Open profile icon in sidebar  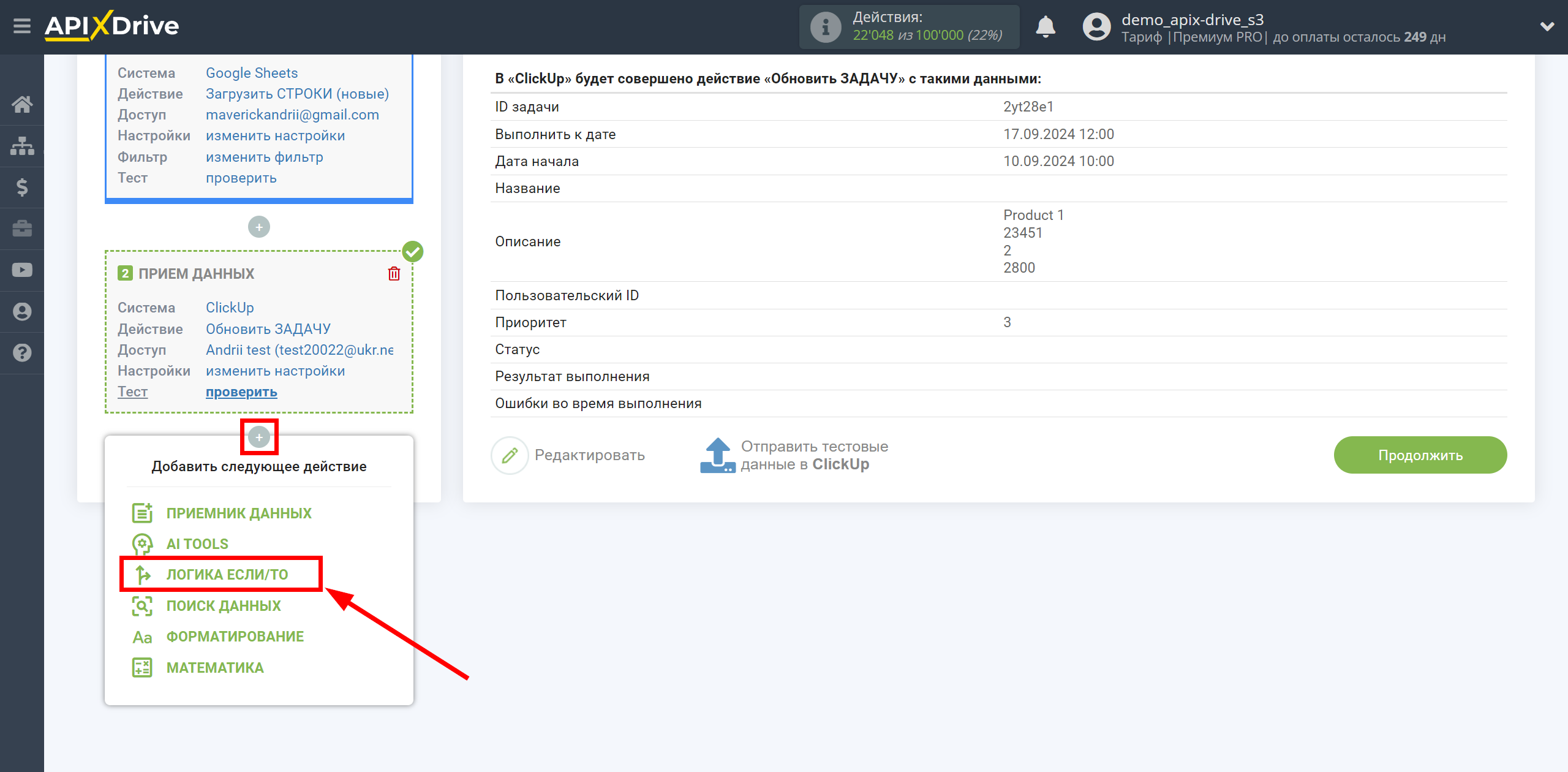pyautogui.click(x=22, y=312)
